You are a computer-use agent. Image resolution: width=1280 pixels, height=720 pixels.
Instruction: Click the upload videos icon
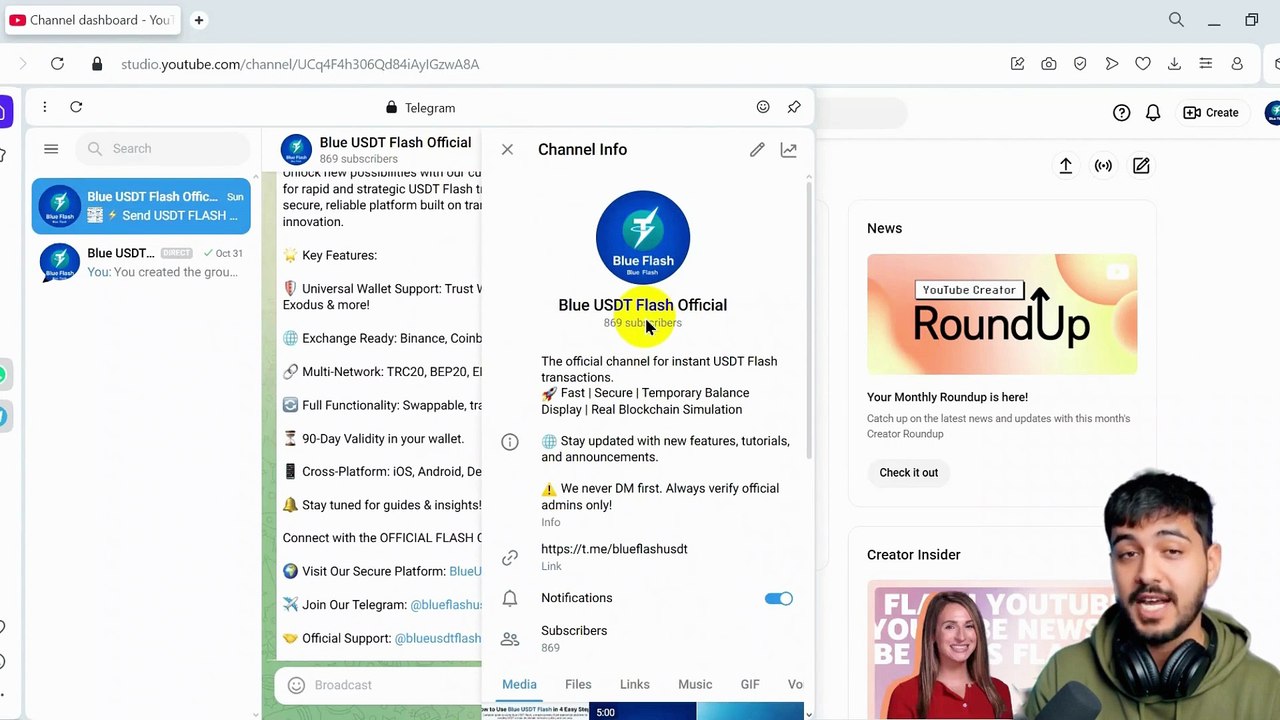point(1066,166)
